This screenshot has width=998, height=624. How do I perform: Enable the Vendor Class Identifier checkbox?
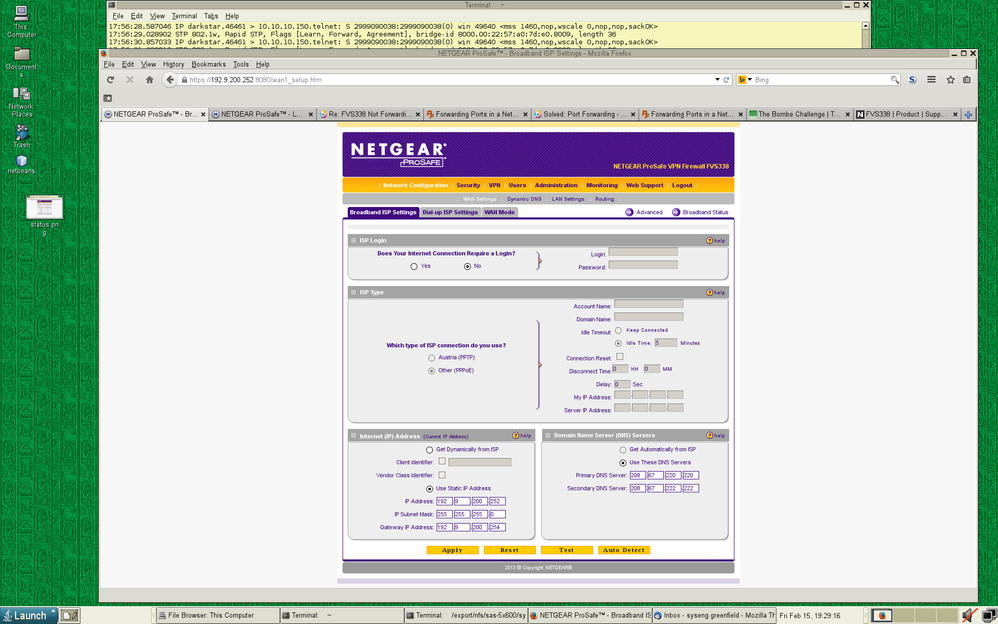[x=441, y=476]
